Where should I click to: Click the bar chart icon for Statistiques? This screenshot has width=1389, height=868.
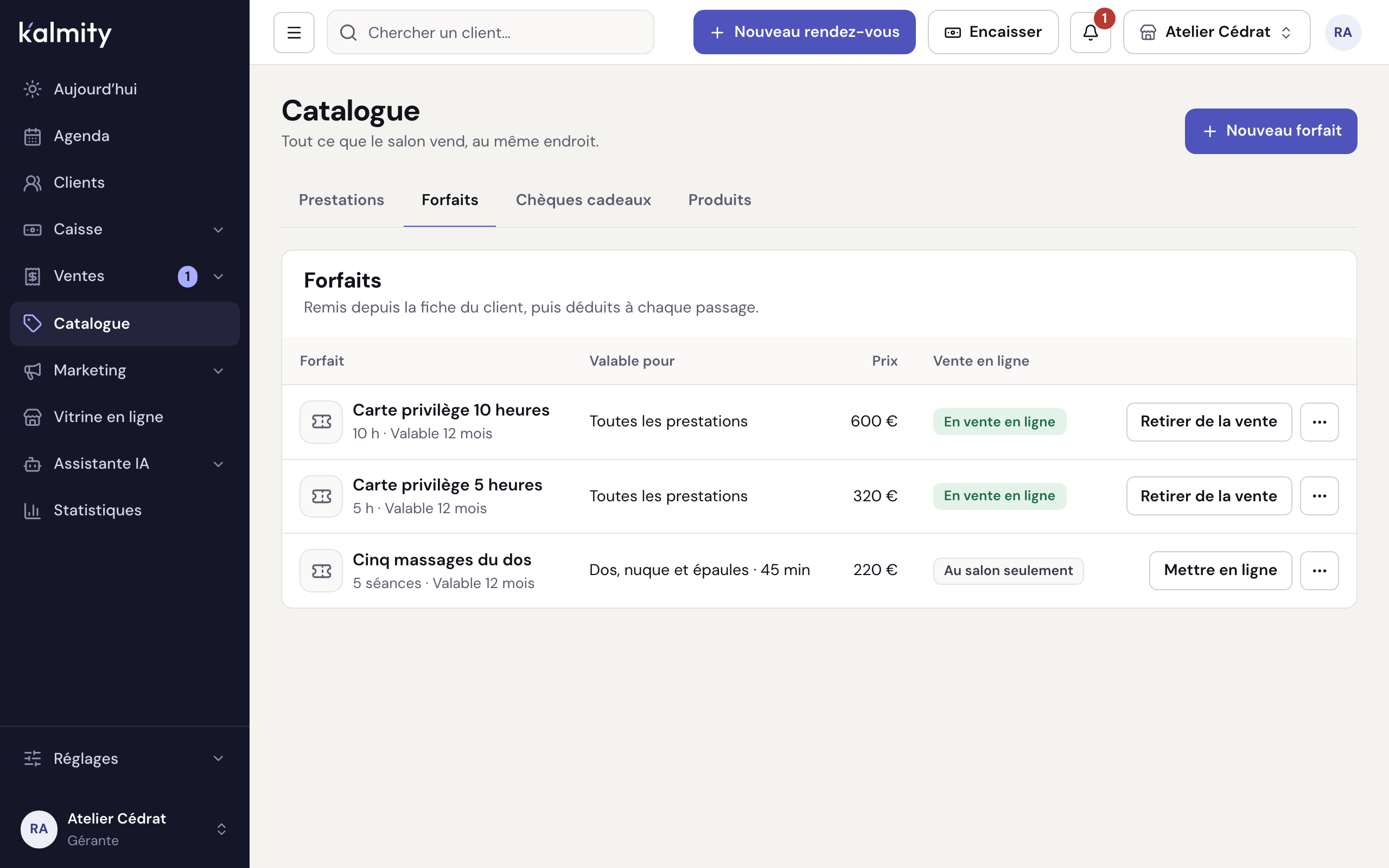33,510
